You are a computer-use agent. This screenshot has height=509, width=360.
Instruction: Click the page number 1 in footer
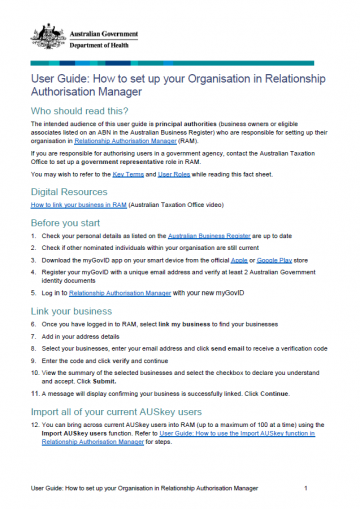pos(306,488)
